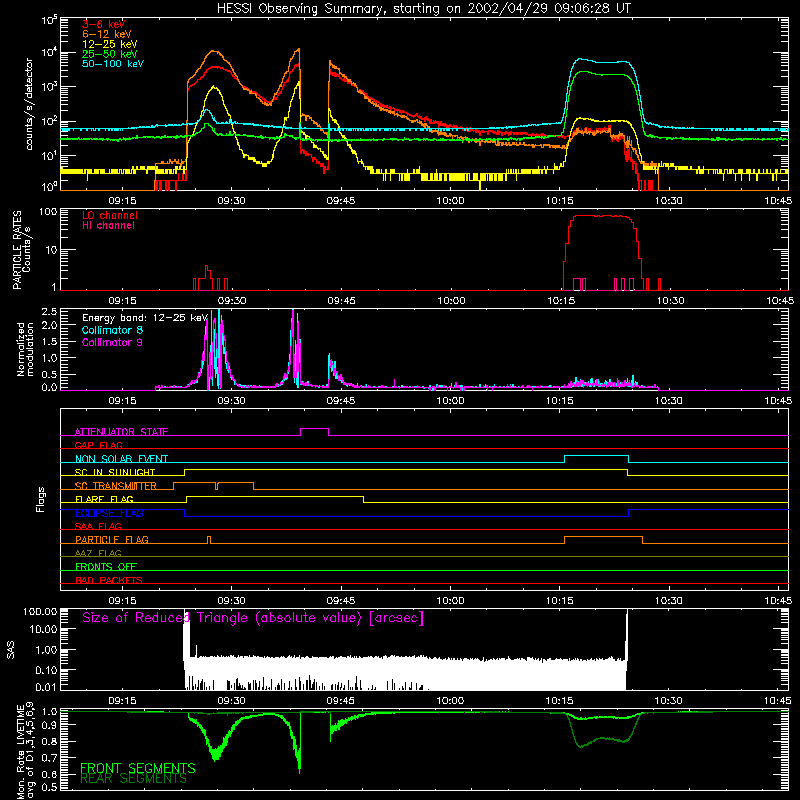Click the LO channel legend label
The width and height of the screenshot is (800, 800).
point(110,215)
